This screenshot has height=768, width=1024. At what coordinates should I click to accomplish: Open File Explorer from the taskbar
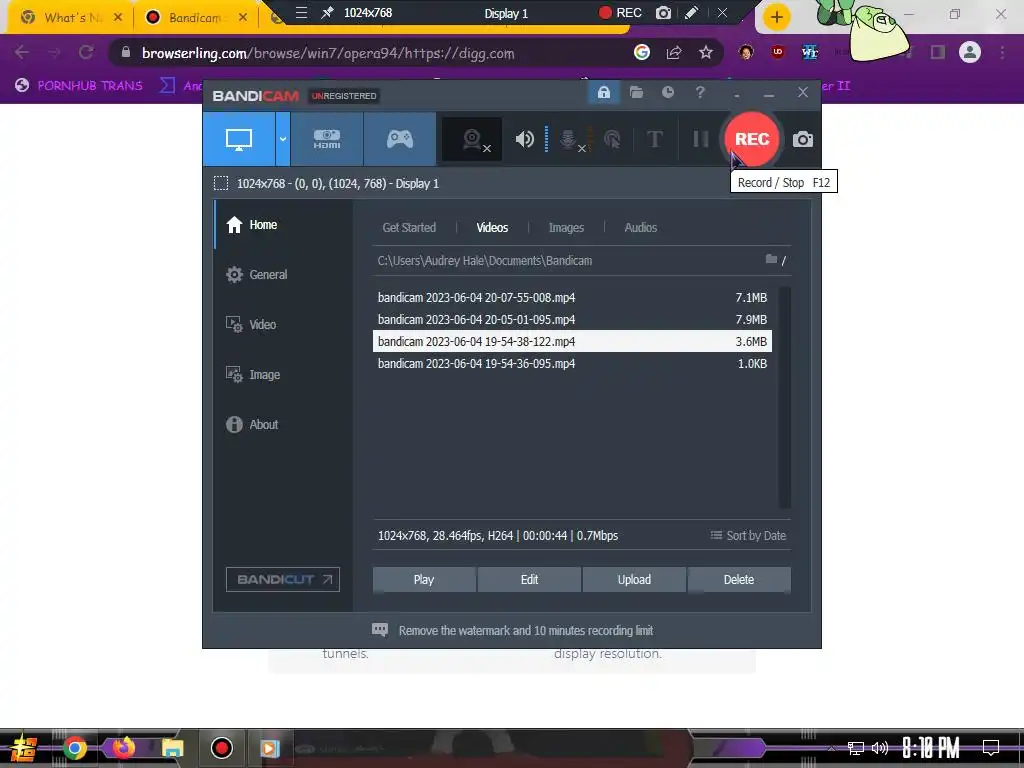172,748
